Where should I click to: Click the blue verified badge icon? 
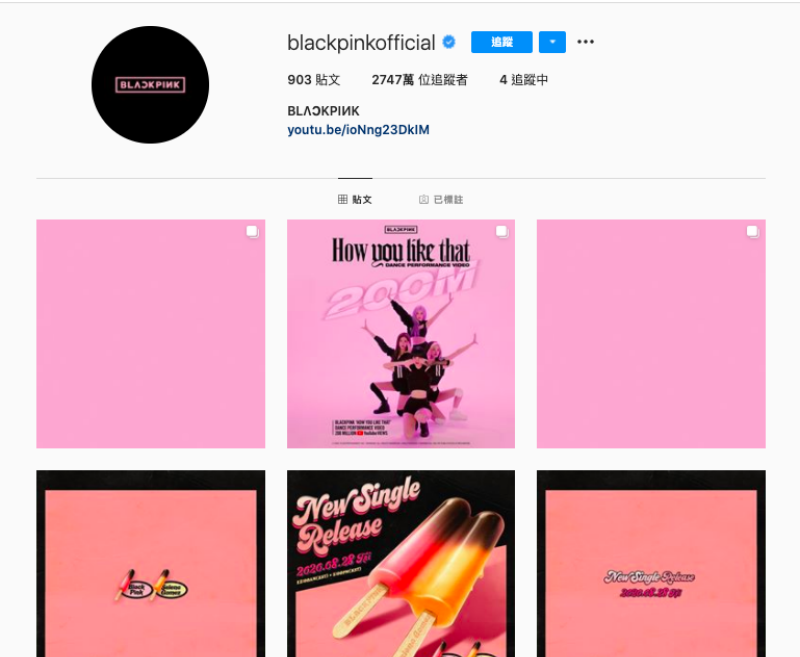[449, 42]
